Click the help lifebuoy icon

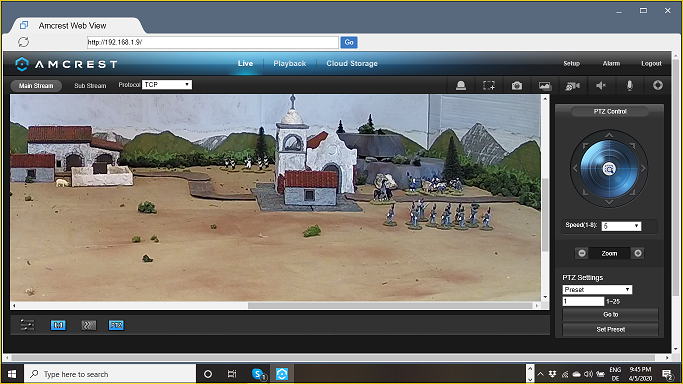658,85
